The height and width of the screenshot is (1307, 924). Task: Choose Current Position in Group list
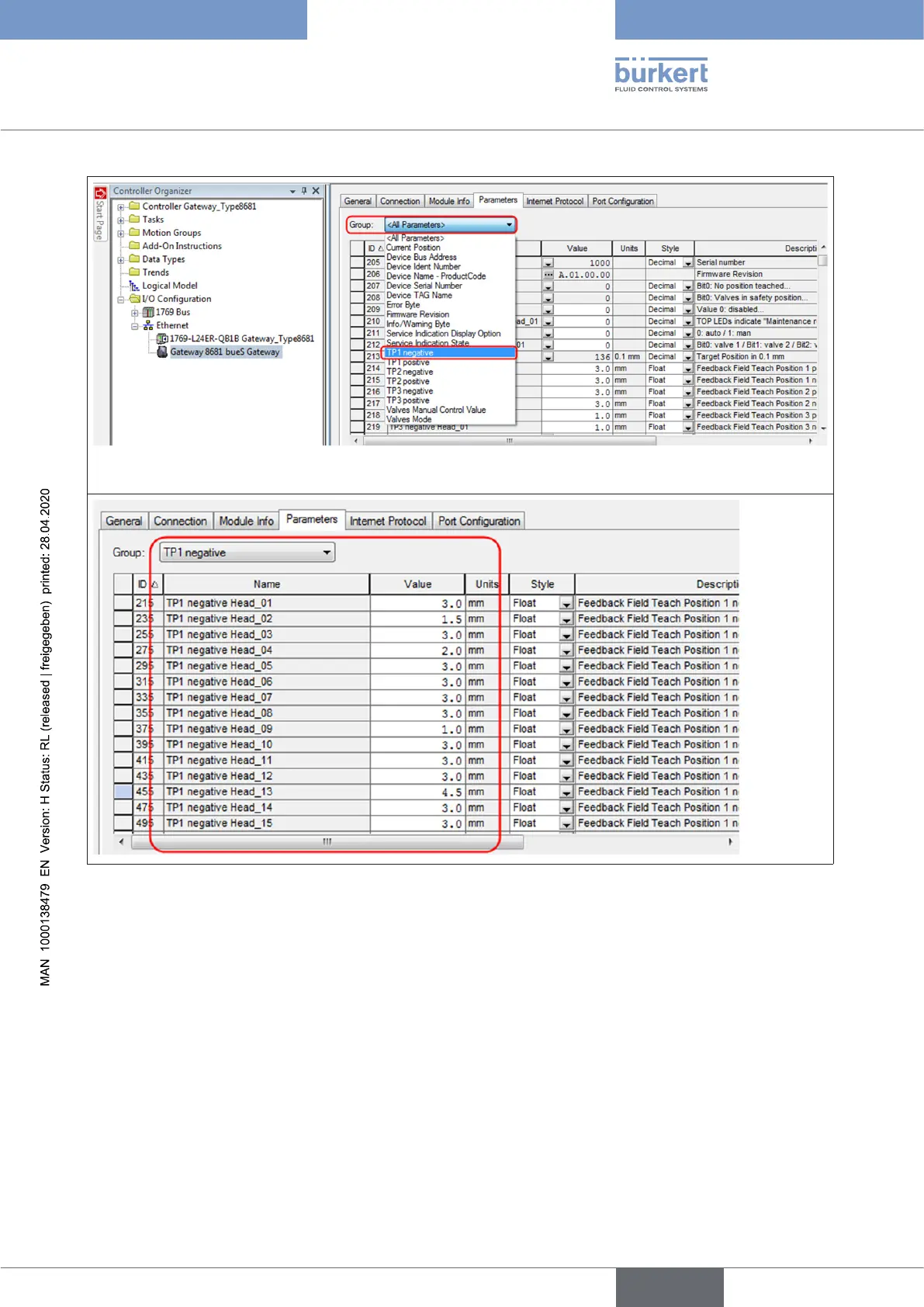414,248
